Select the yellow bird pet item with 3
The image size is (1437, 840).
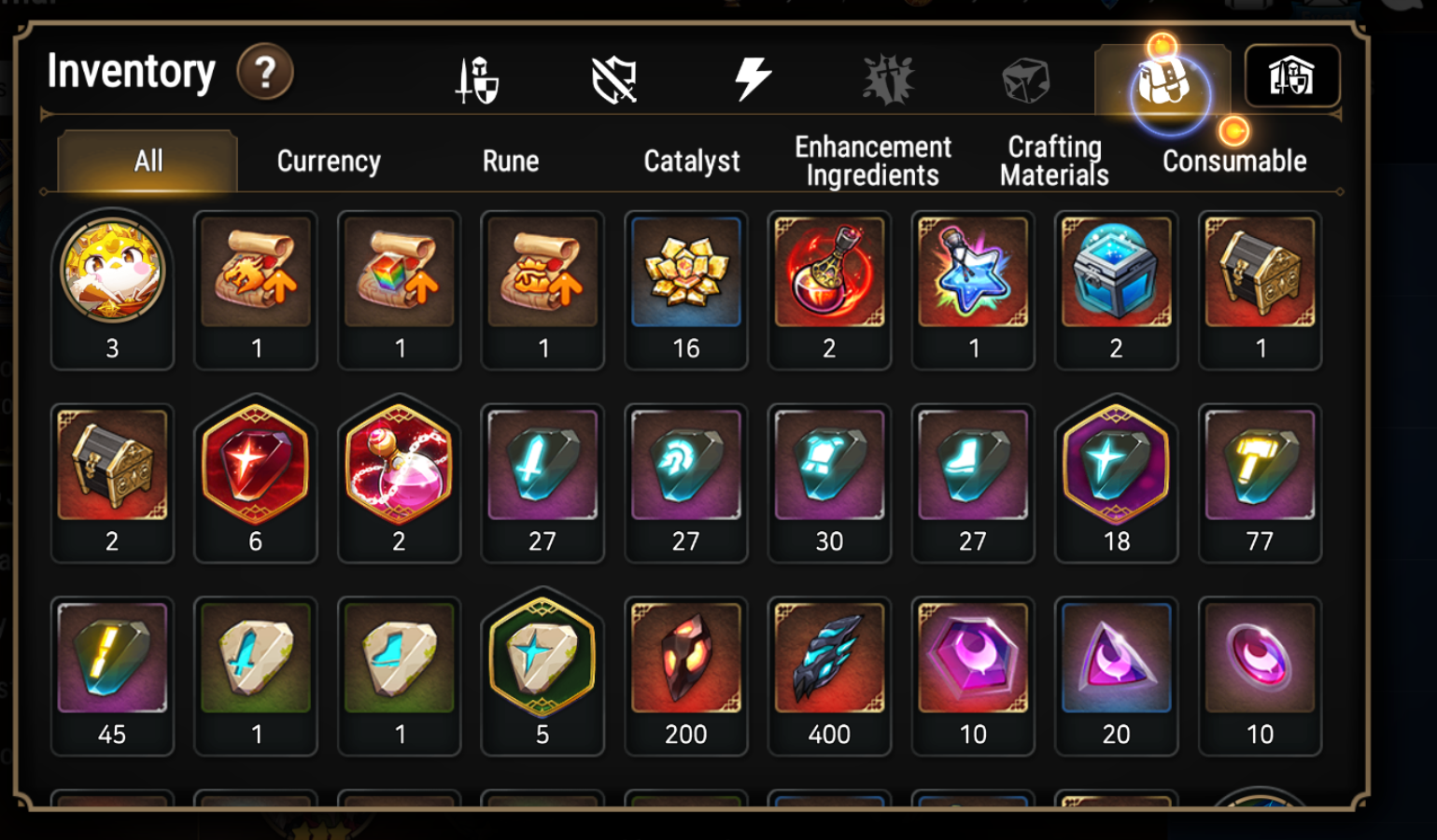(x=112, y=289)
